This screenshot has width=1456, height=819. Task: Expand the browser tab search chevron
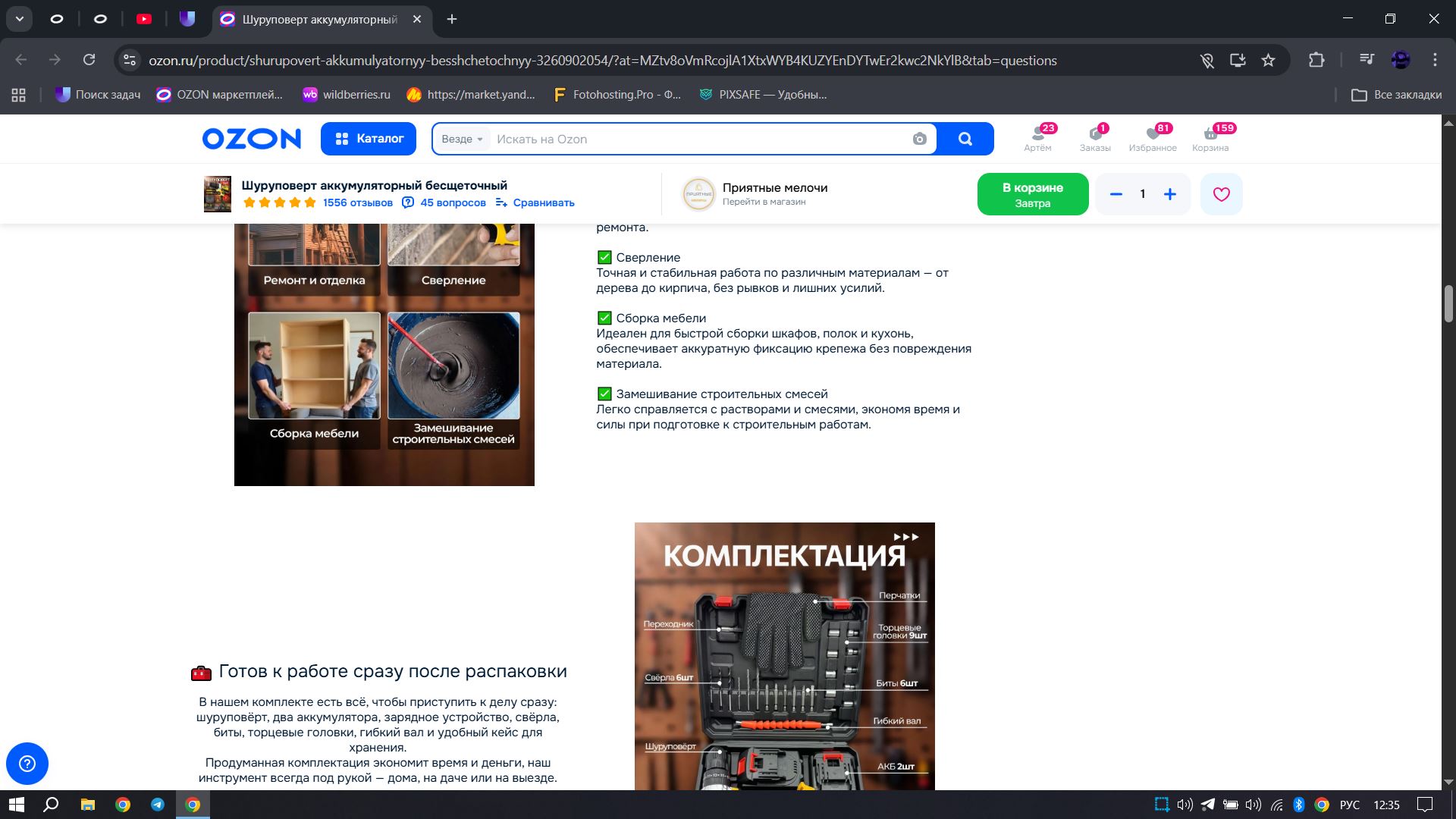coord(19,19)
